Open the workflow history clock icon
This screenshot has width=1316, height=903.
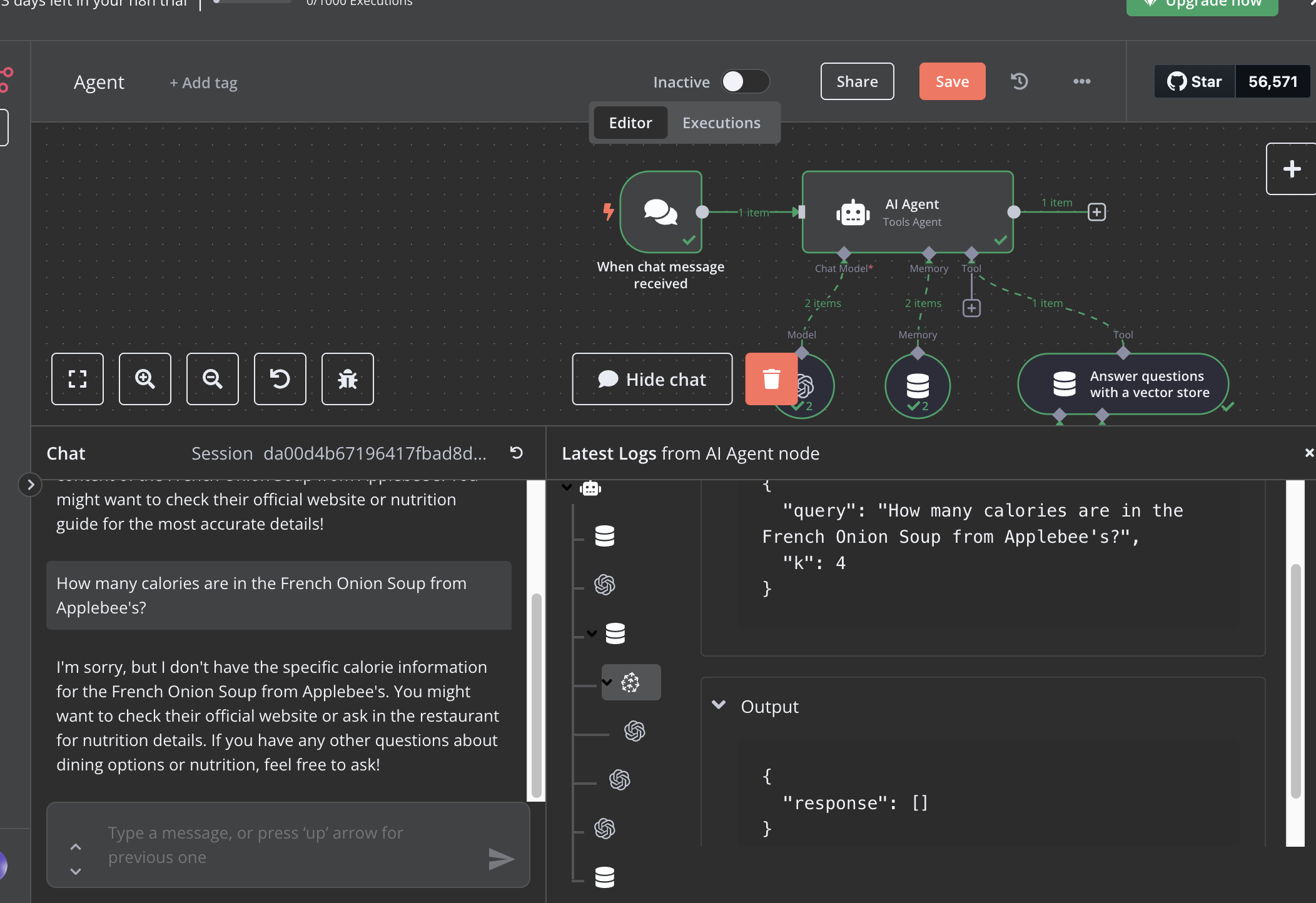point(1020,81)
